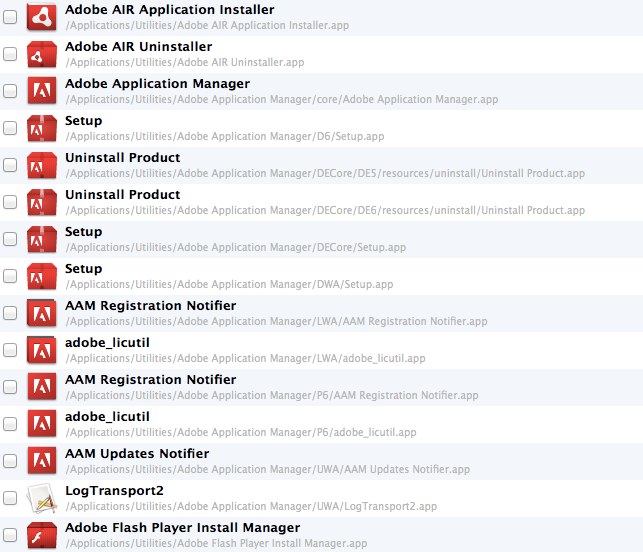Click 'Uninstall Product' title above DE5 path
Image resolution: width=643 pixels, height=552 pixels.
click(x=123, y=158)
